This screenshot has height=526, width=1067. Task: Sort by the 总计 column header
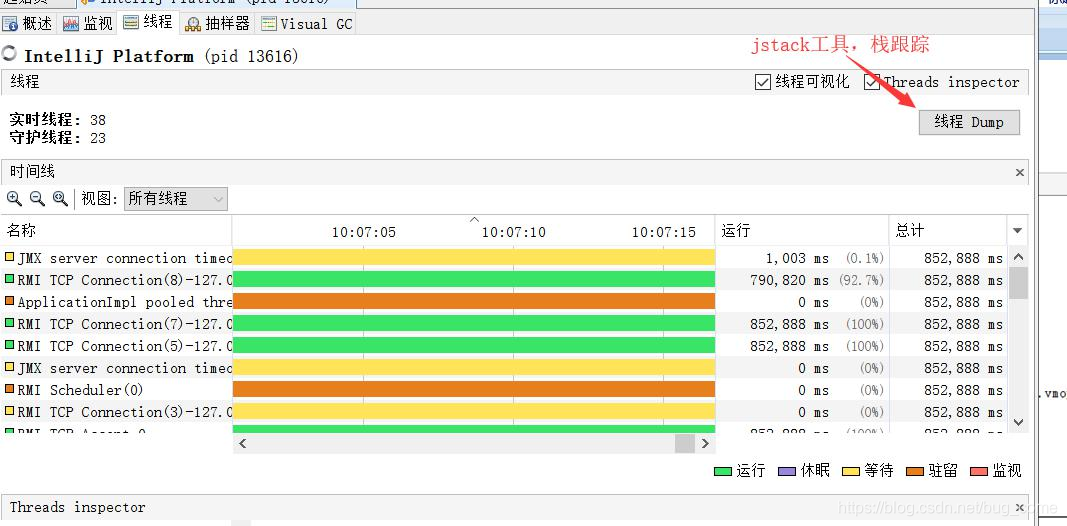point(947,231)
